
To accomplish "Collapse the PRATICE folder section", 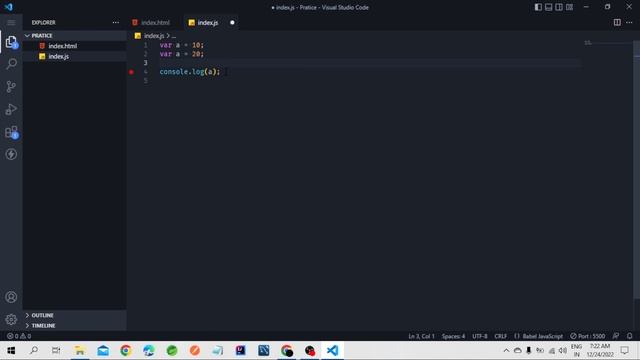I will click(x=74, y=36).
